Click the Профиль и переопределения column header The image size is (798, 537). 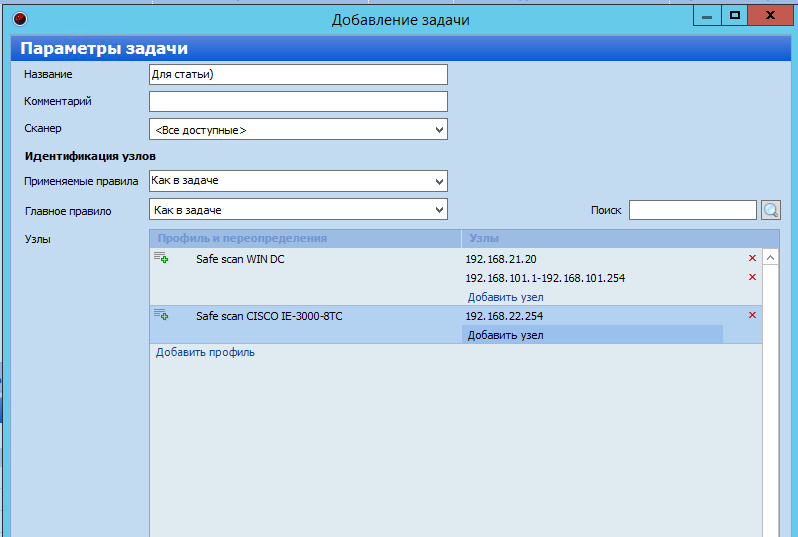tap(305, 238)
